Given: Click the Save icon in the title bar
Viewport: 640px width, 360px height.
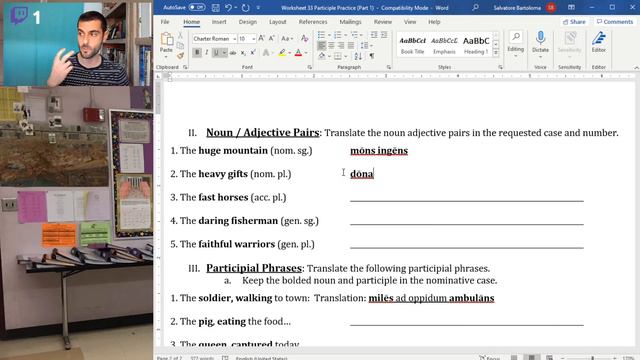Looking at the screenshot, I should pos(216,7).
